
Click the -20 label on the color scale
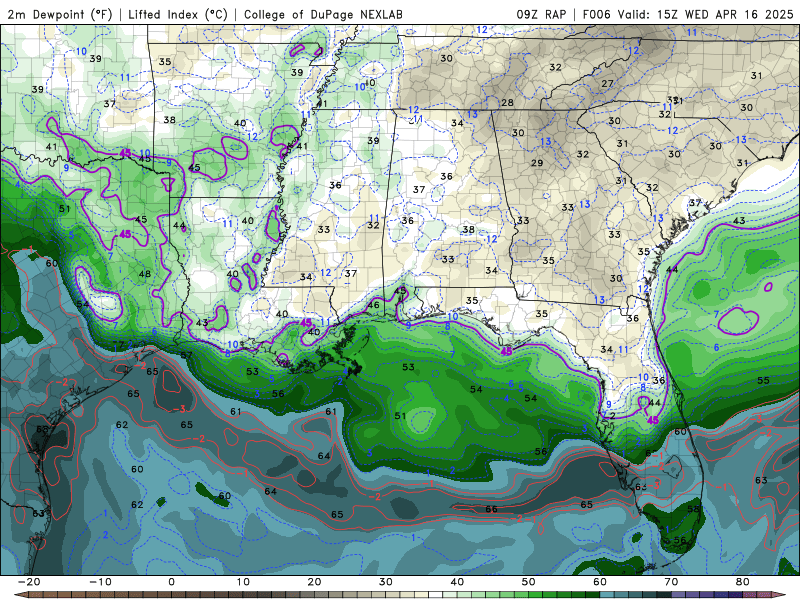pyautogui.click(x=29, y=582)
